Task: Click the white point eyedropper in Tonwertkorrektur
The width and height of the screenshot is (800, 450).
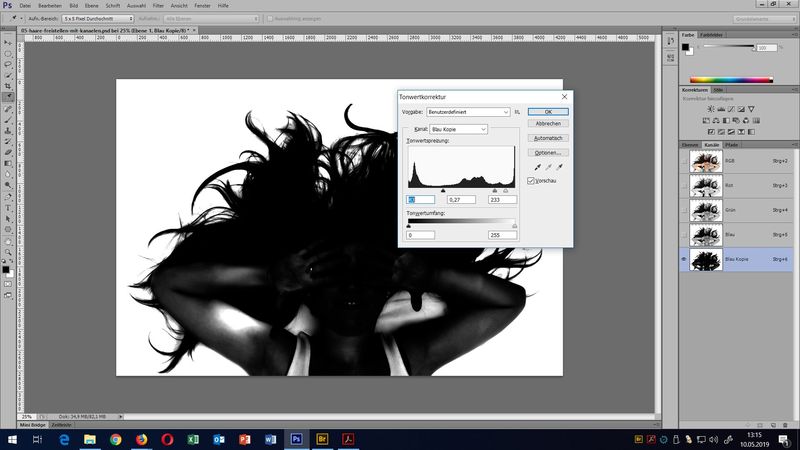Action: point(559,167)
